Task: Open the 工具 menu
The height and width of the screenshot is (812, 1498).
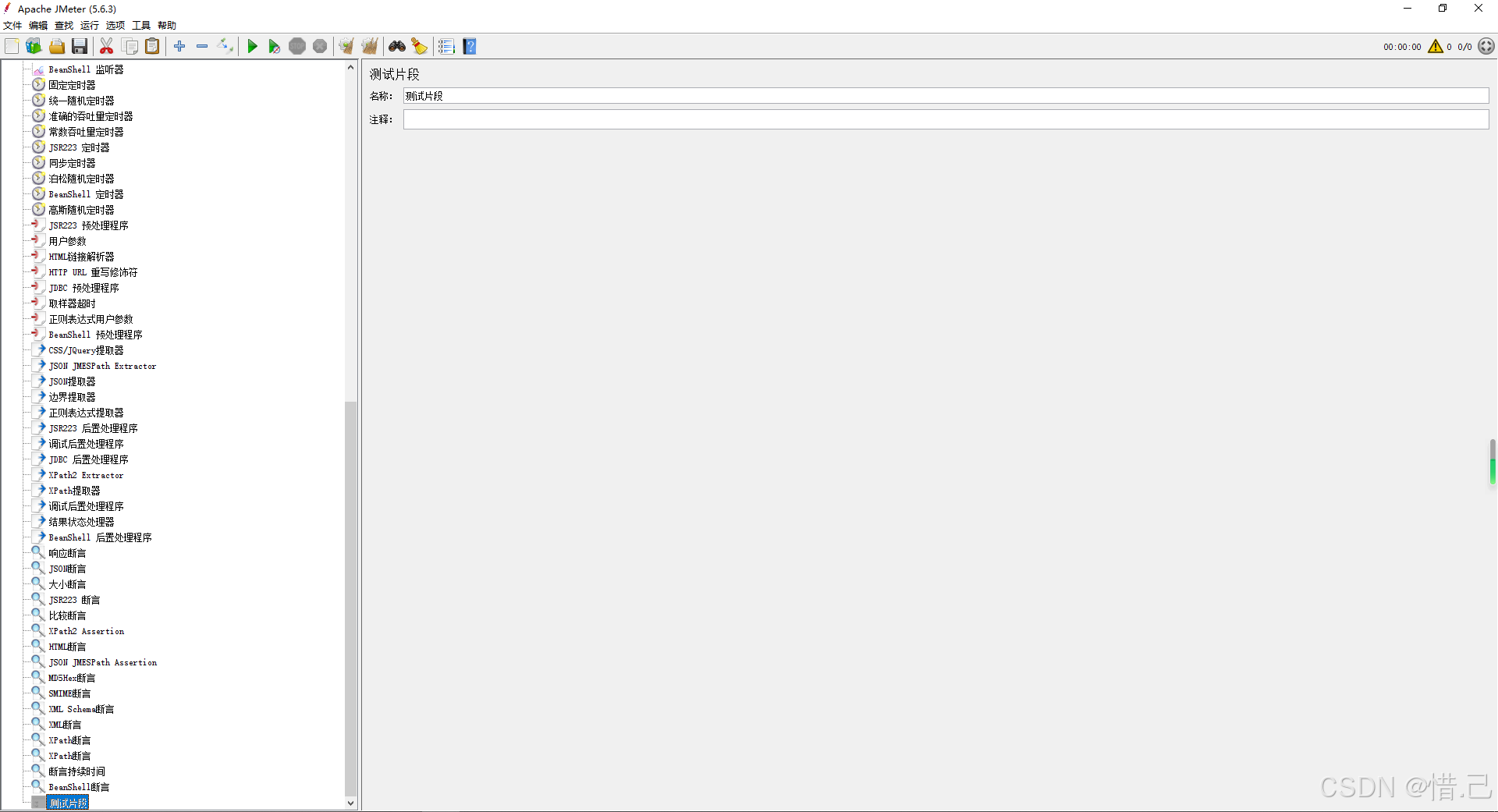Action: [141, 26]
